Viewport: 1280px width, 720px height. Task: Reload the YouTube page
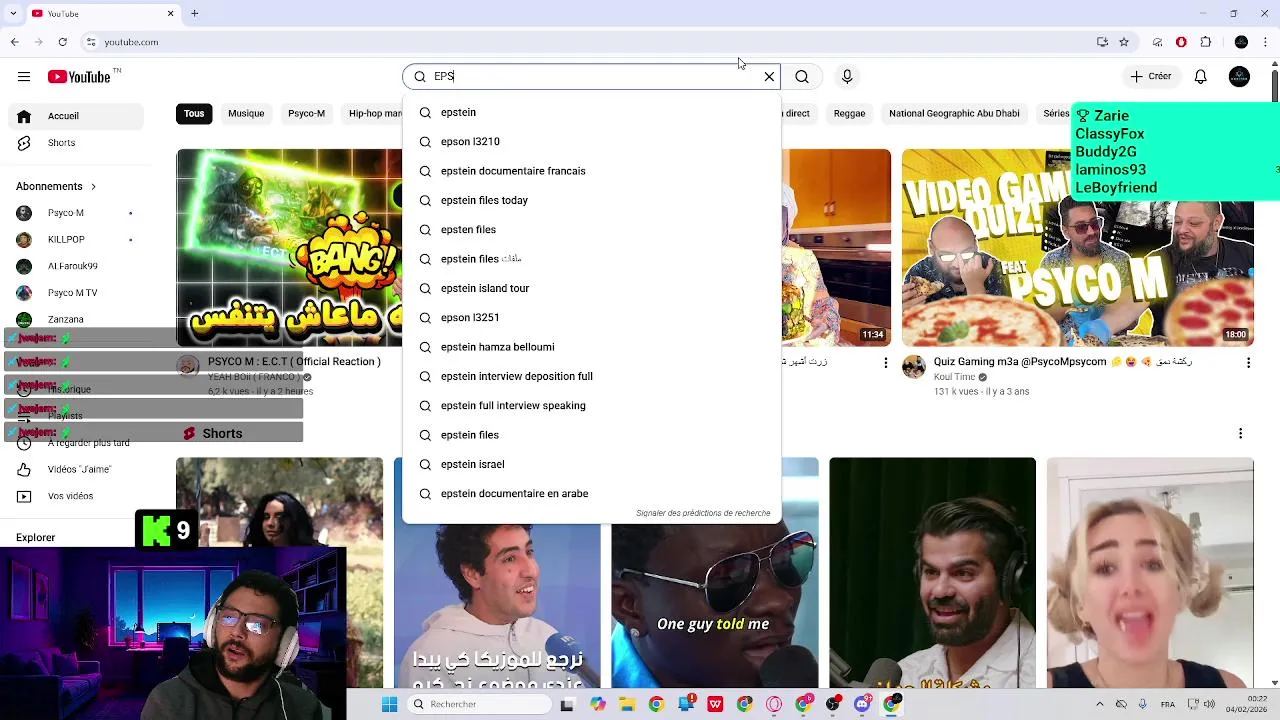(x=62, y=42)
